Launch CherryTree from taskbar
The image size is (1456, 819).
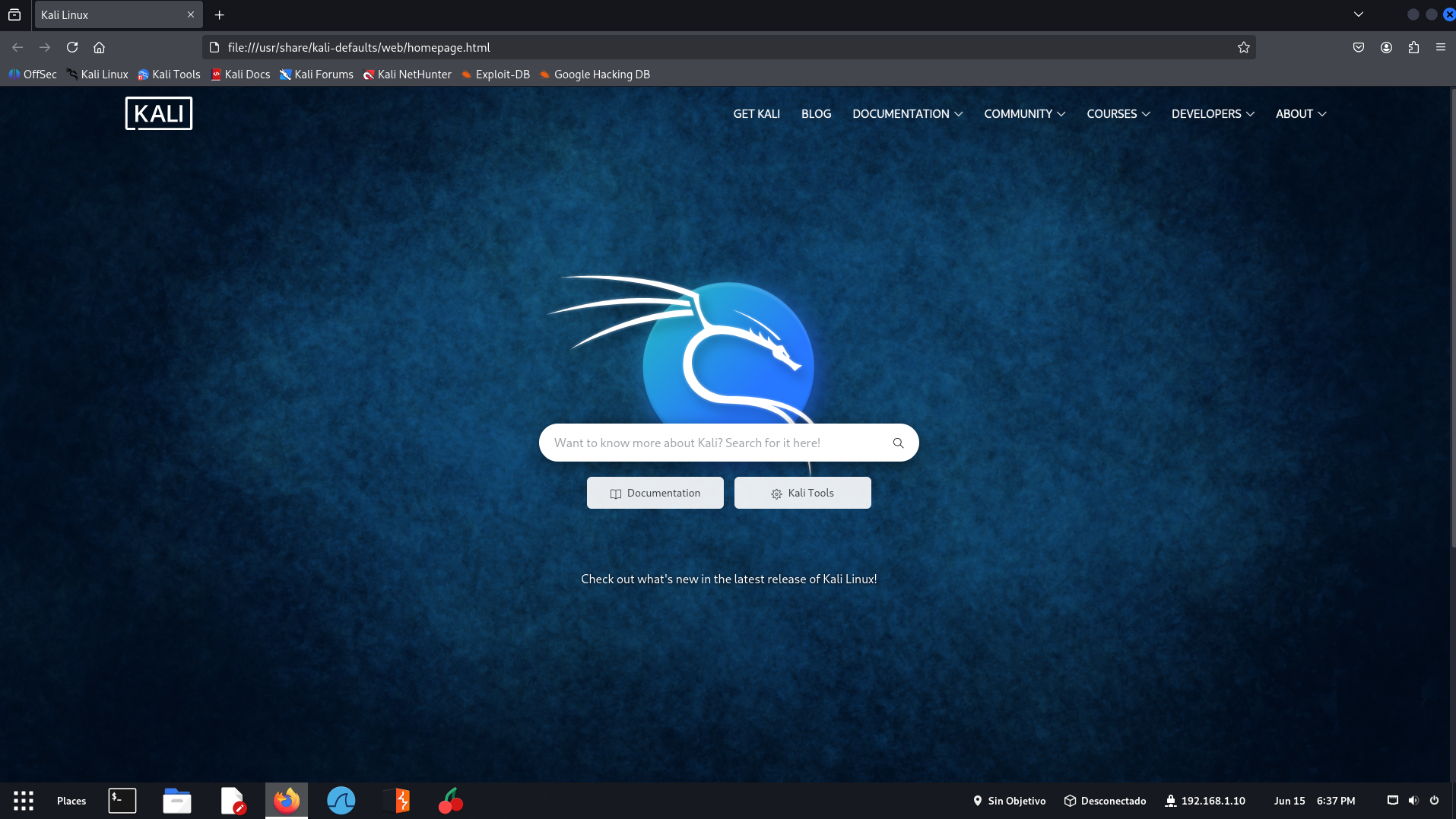point(451,801)
